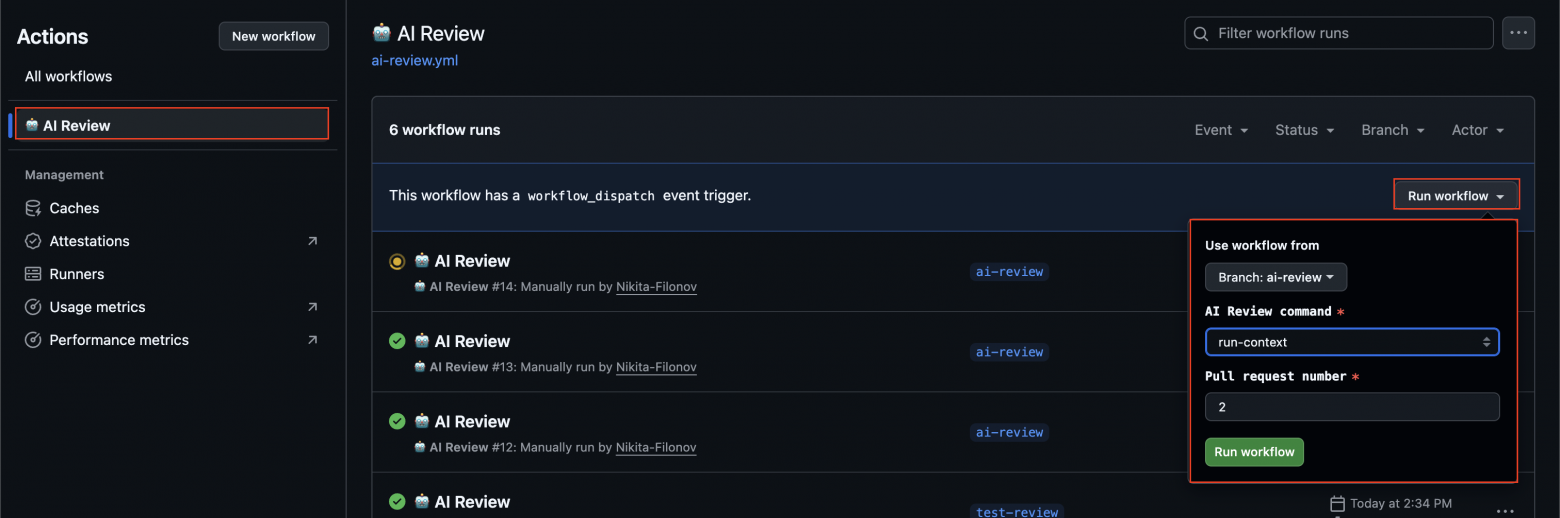Open the Actor filter dropdown

1477,130
